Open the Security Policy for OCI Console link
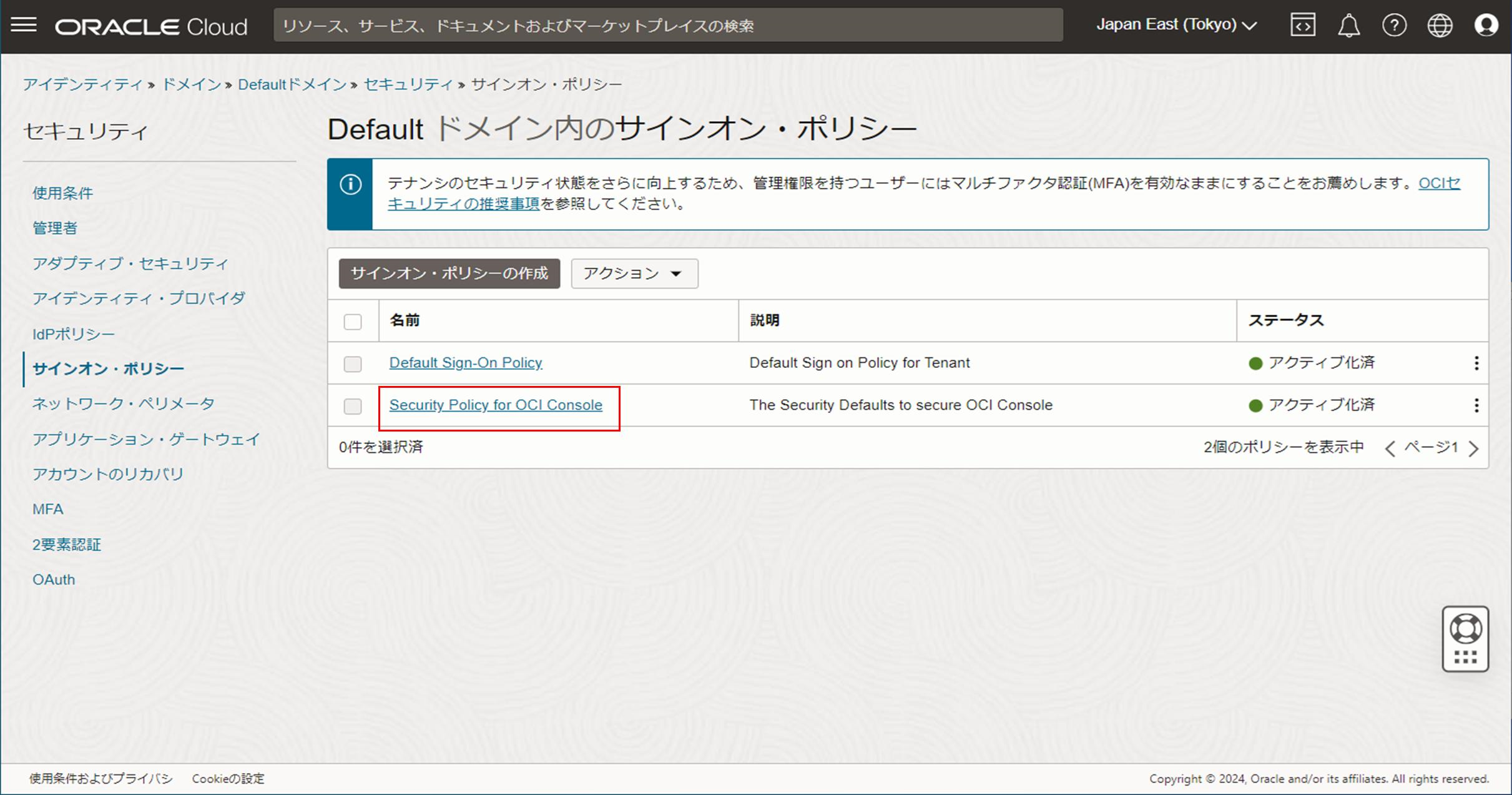 [x=496, y=405]
